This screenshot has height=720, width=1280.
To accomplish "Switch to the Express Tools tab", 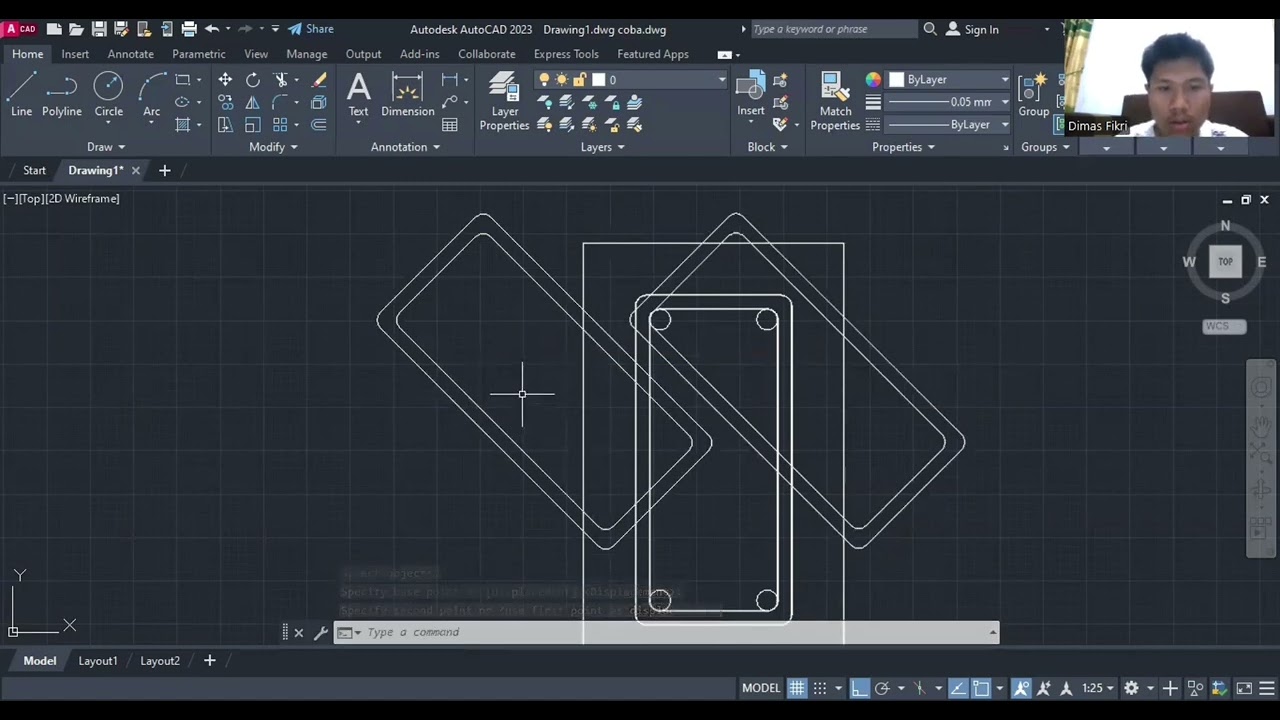I will [566, 54].
